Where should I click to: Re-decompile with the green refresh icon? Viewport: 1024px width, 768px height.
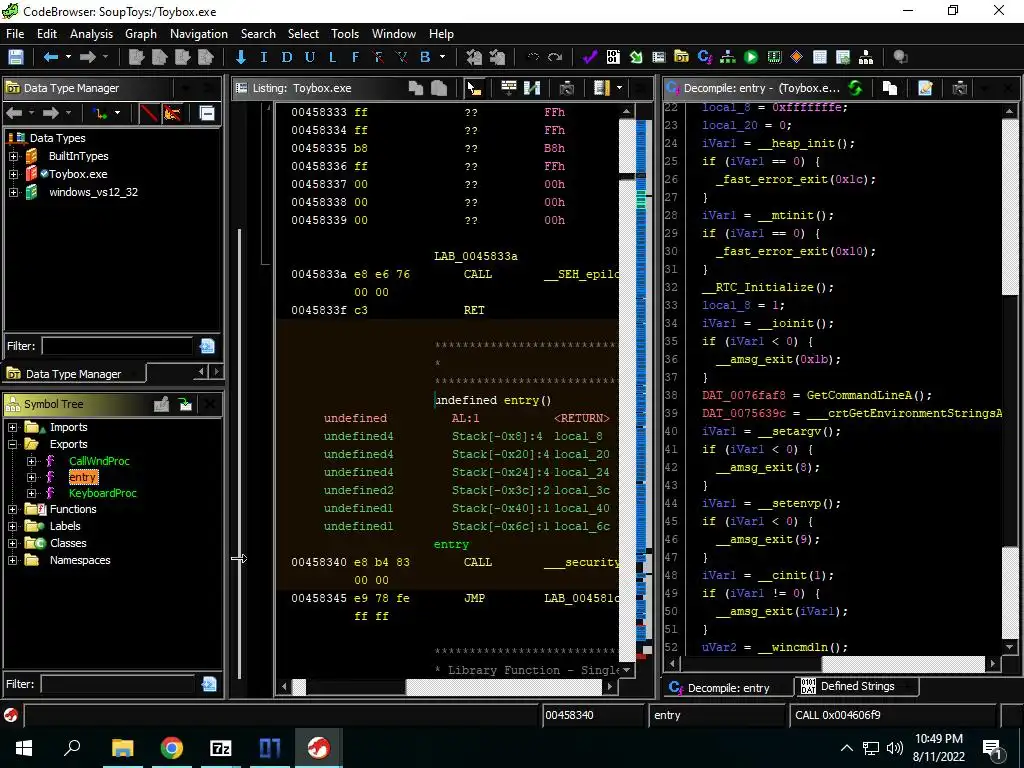point(855,88)
